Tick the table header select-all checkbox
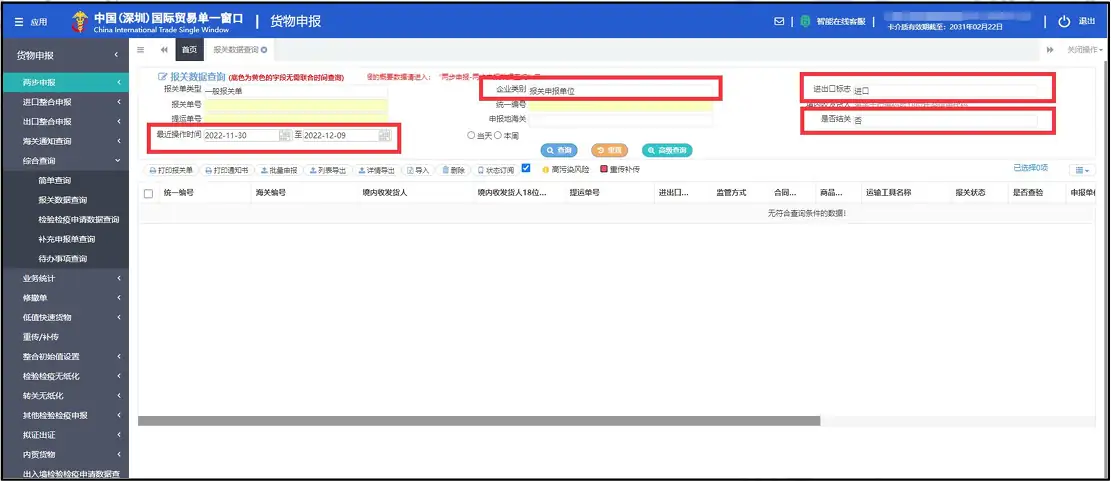Image resolution: width=1111 pixels, height=481 pixels. click(148, 193)
